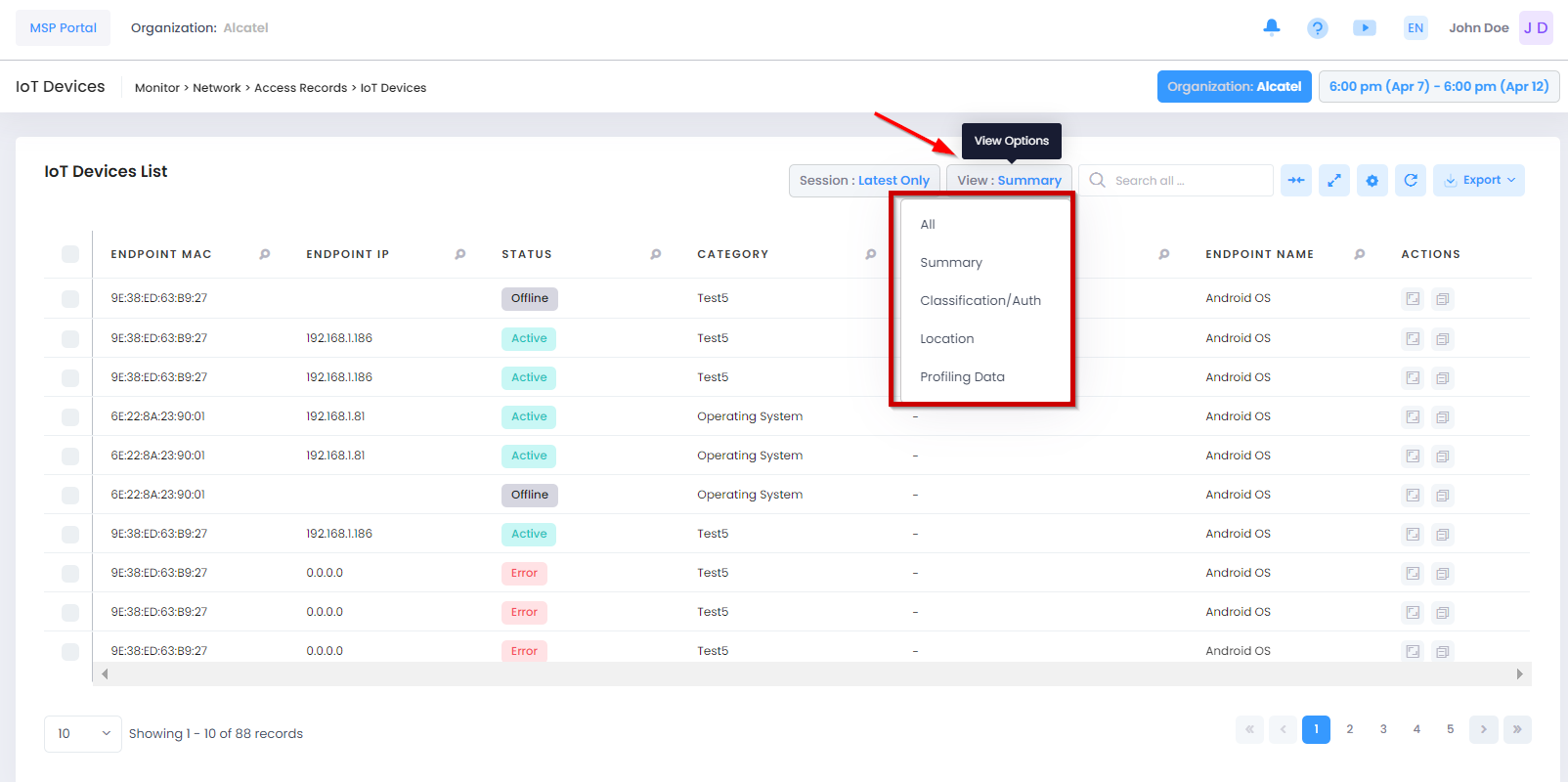
Task: Click stacked-pages icon for 9E:38:ED:63:B9:27 Offline row
Action: point(1443,299)
